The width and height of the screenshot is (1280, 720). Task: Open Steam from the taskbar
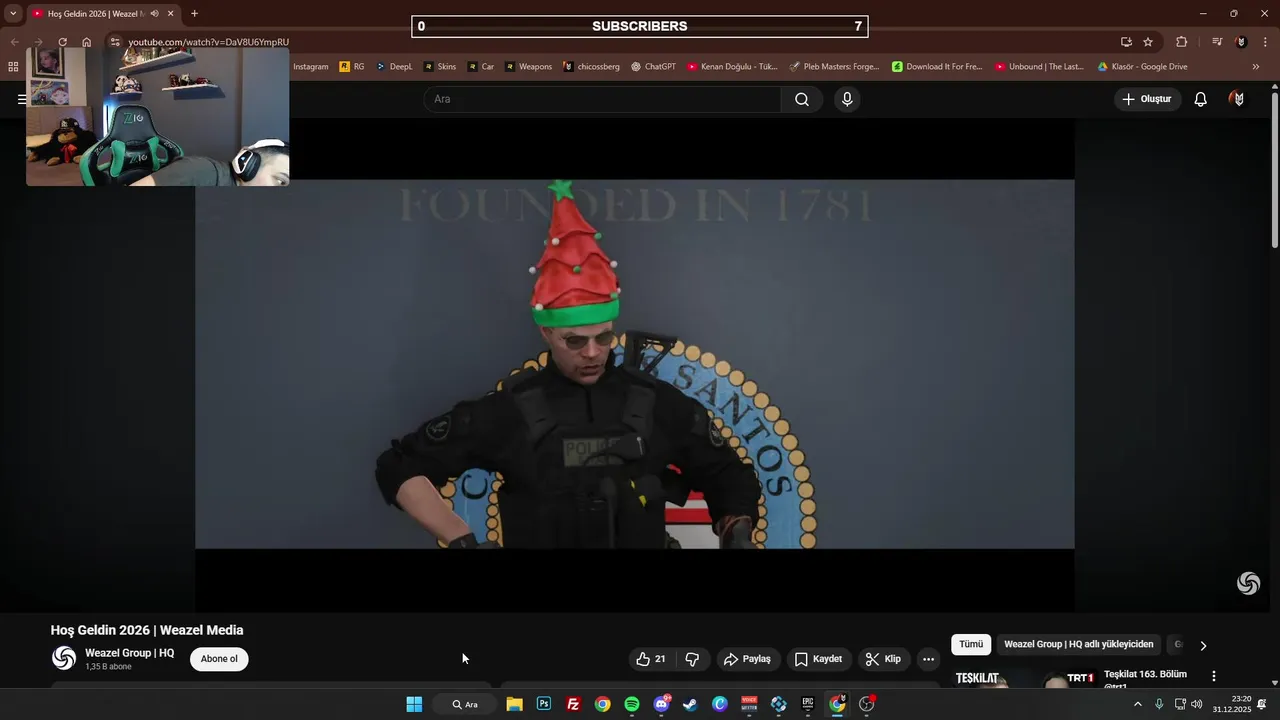[690, 704]
